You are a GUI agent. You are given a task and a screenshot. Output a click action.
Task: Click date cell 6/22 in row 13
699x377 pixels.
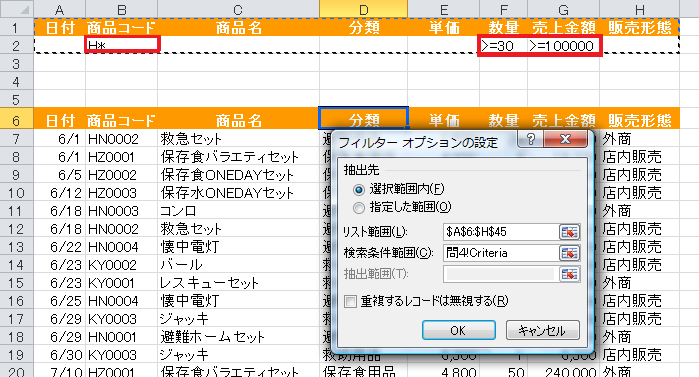point(59,246)
